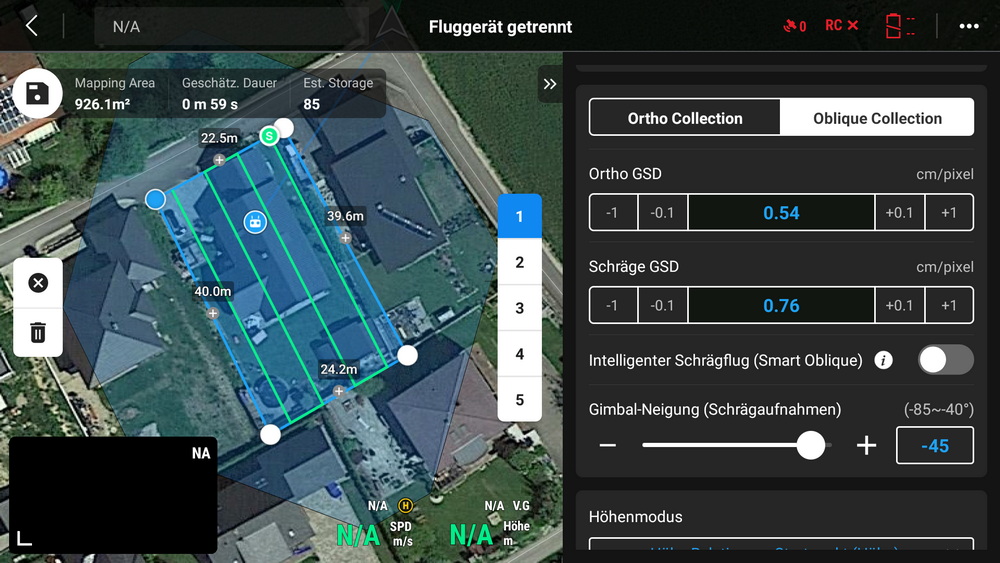Increase Schräge GSD by 0.1
The width and height of the screenshot is (1000, 563).
899,305
